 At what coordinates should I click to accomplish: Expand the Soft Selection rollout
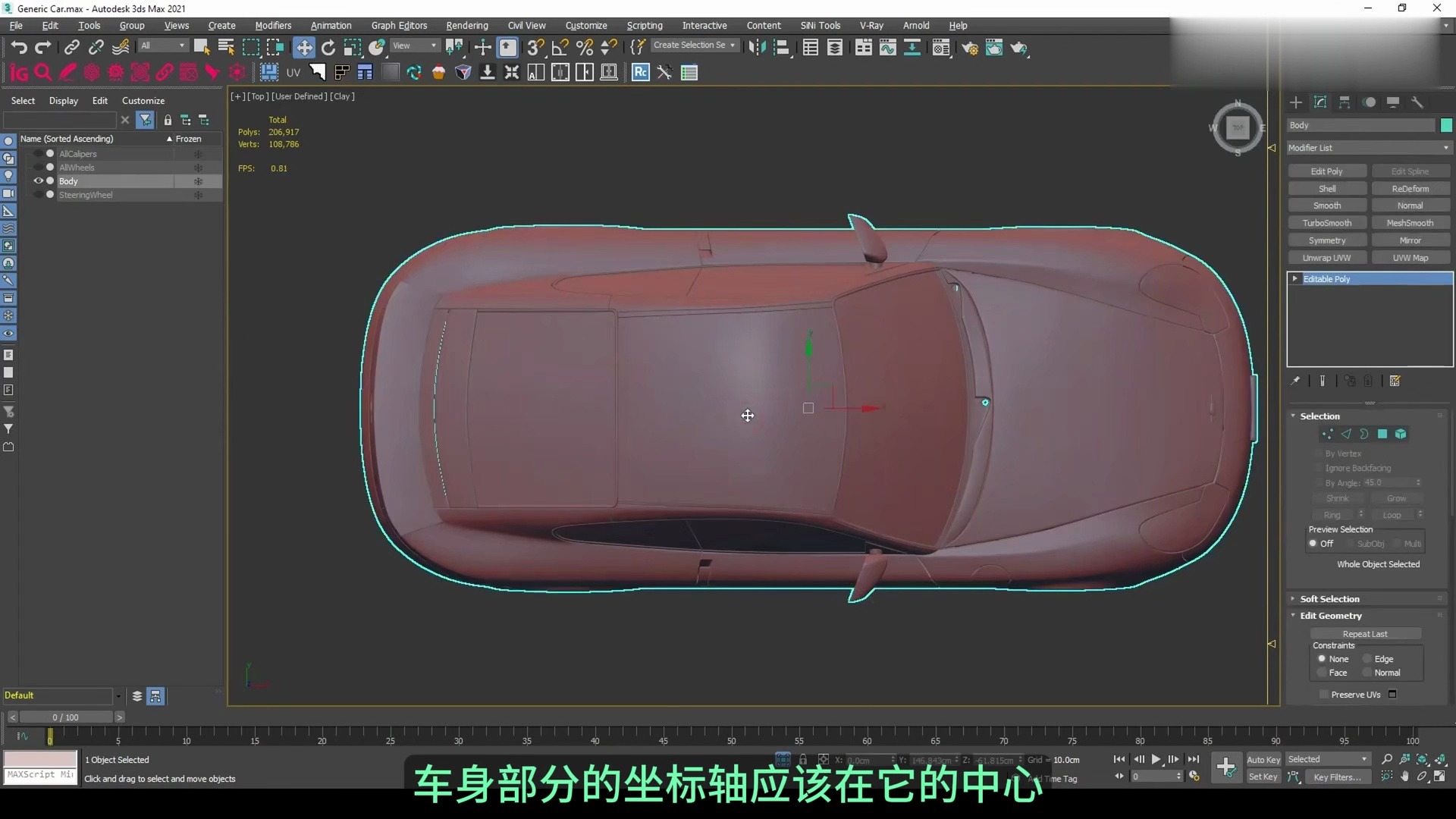click(1329, 599)
